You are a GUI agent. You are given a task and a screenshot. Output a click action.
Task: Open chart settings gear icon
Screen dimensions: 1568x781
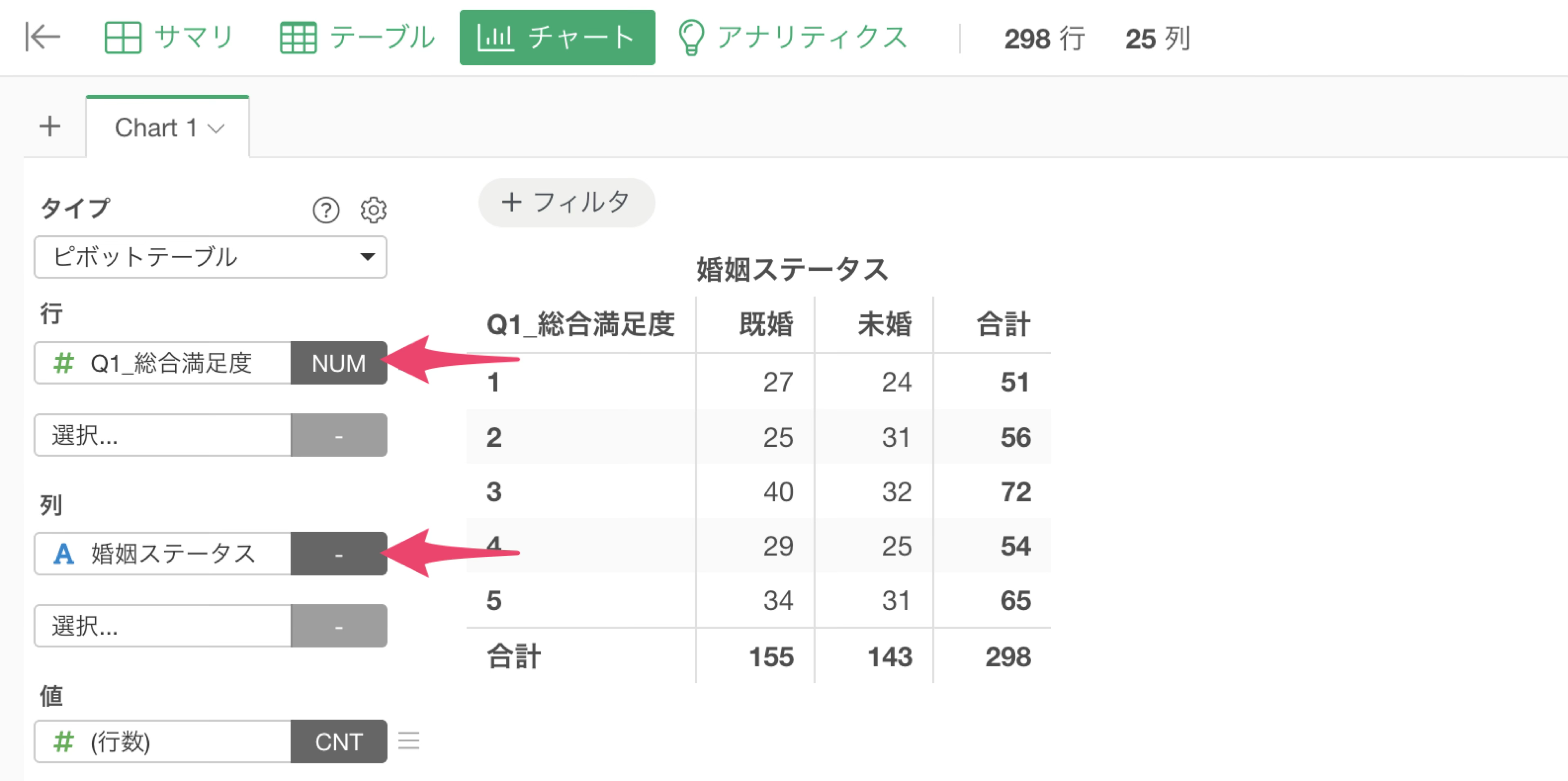pyautogui.click(x=373, y=210)
